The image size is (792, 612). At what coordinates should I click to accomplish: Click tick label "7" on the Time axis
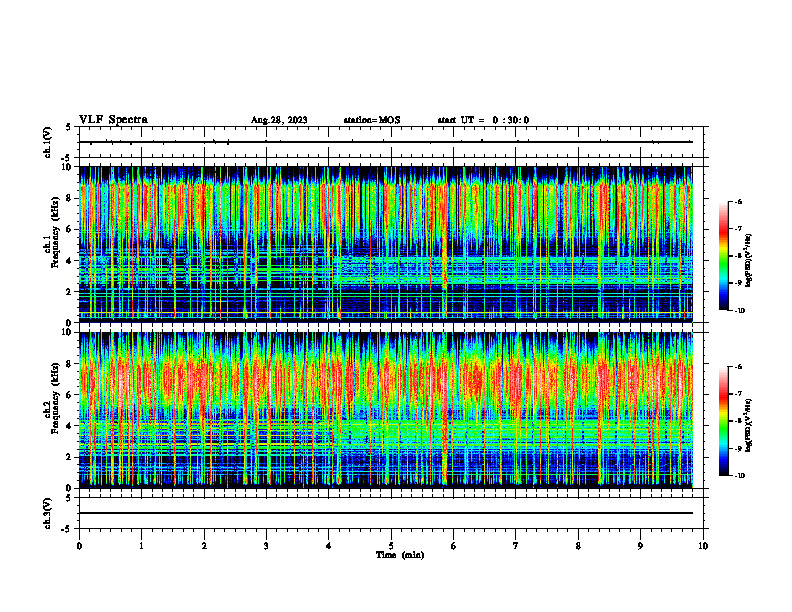516,546
